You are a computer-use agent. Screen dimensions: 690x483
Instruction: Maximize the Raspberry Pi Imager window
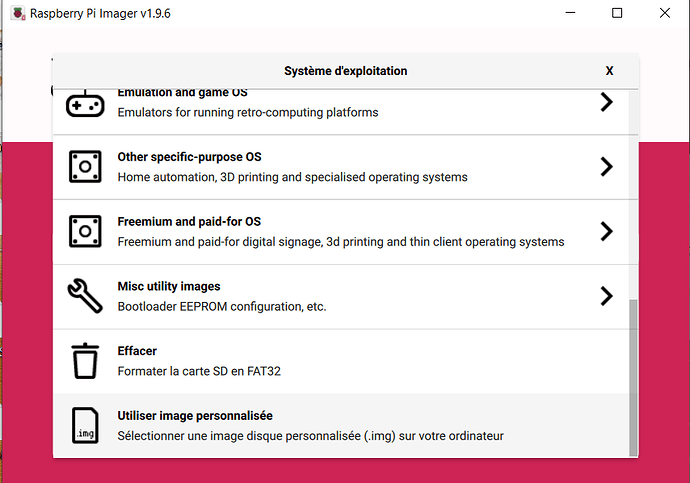[x=617, y=13]
